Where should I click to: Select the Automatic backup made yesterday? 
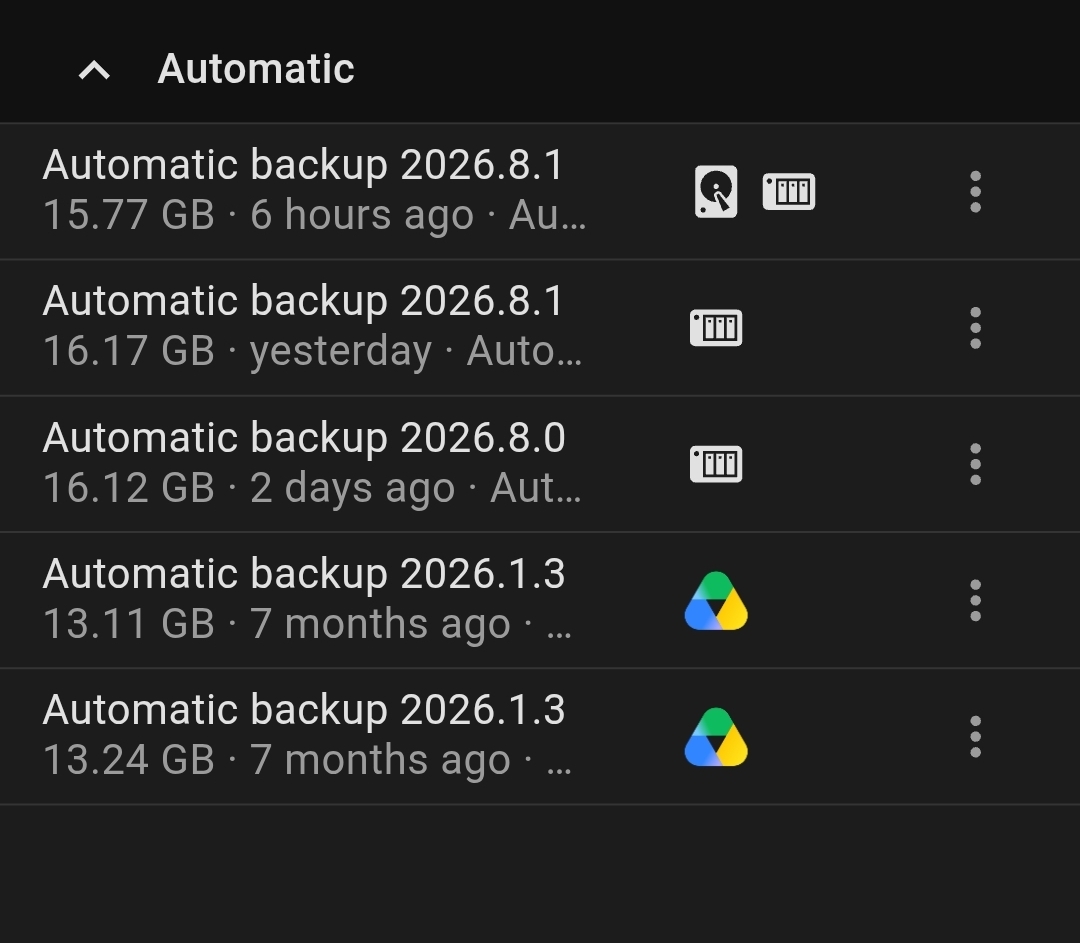click(x=540, y=328)
